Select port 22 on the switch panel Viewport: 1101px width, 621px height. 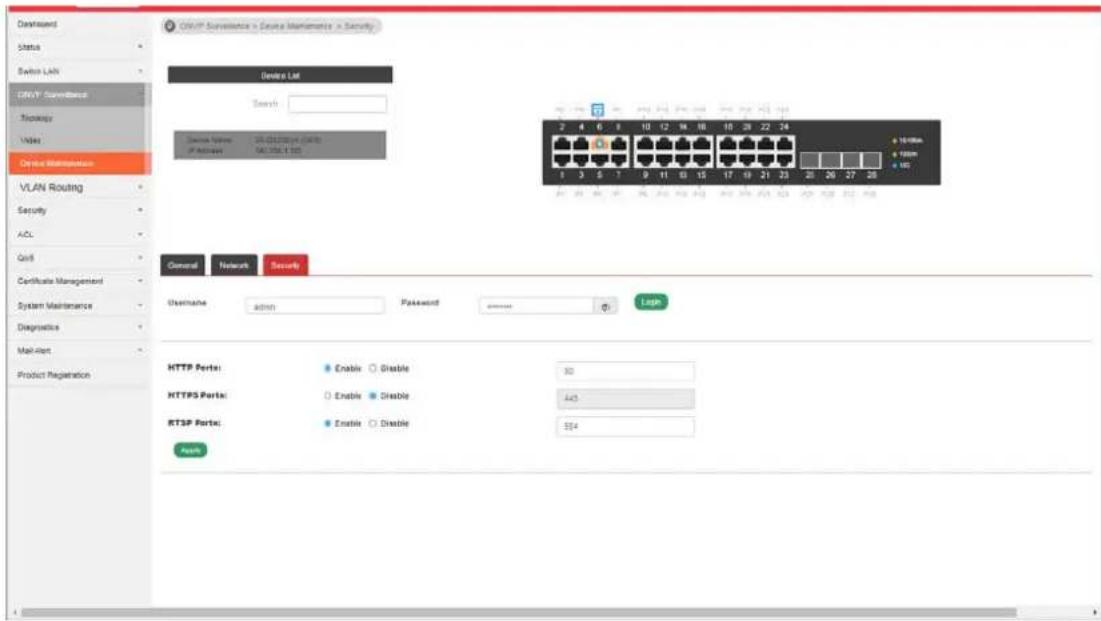pos(766,144)
